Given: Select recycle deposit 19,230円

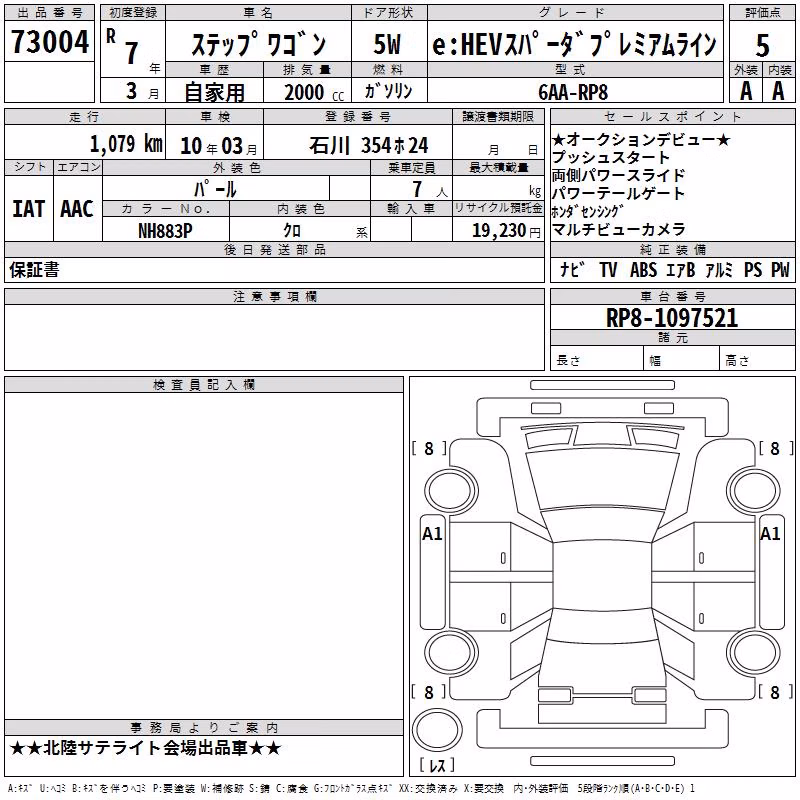Looking at the screenshot, I should (x=506, y=231).
